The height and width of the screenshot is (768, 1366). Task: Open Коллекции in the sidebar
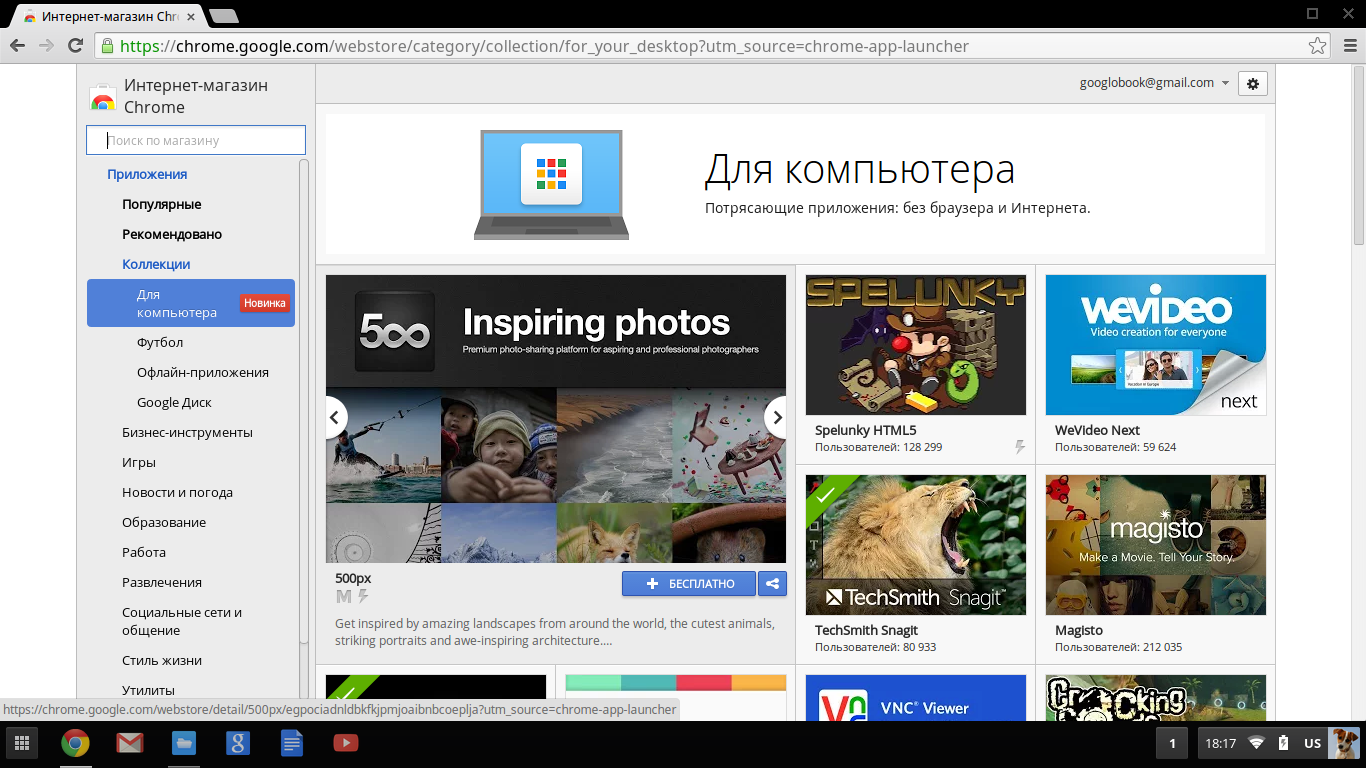(x=156, y=264)
